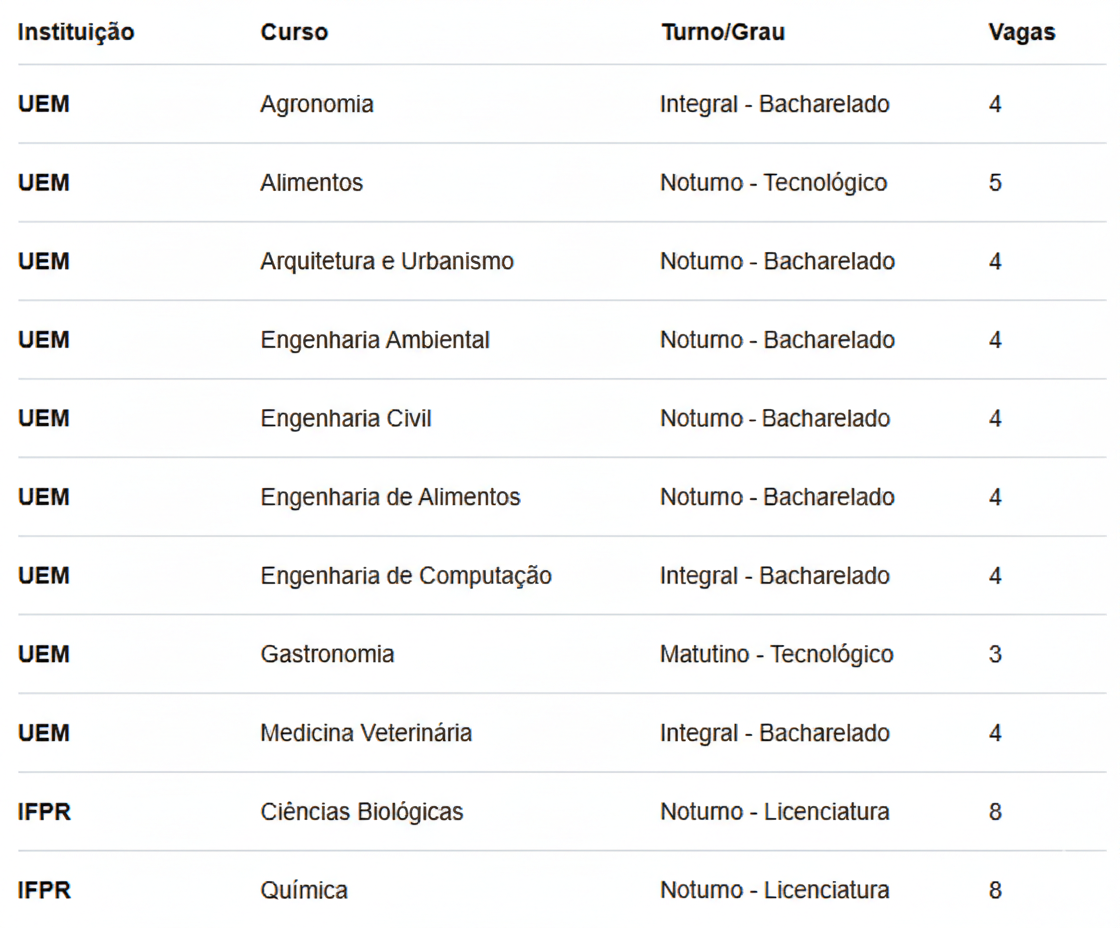Click the Química course cell
The height and width of the screenshot is (928, 1120).
304,891
